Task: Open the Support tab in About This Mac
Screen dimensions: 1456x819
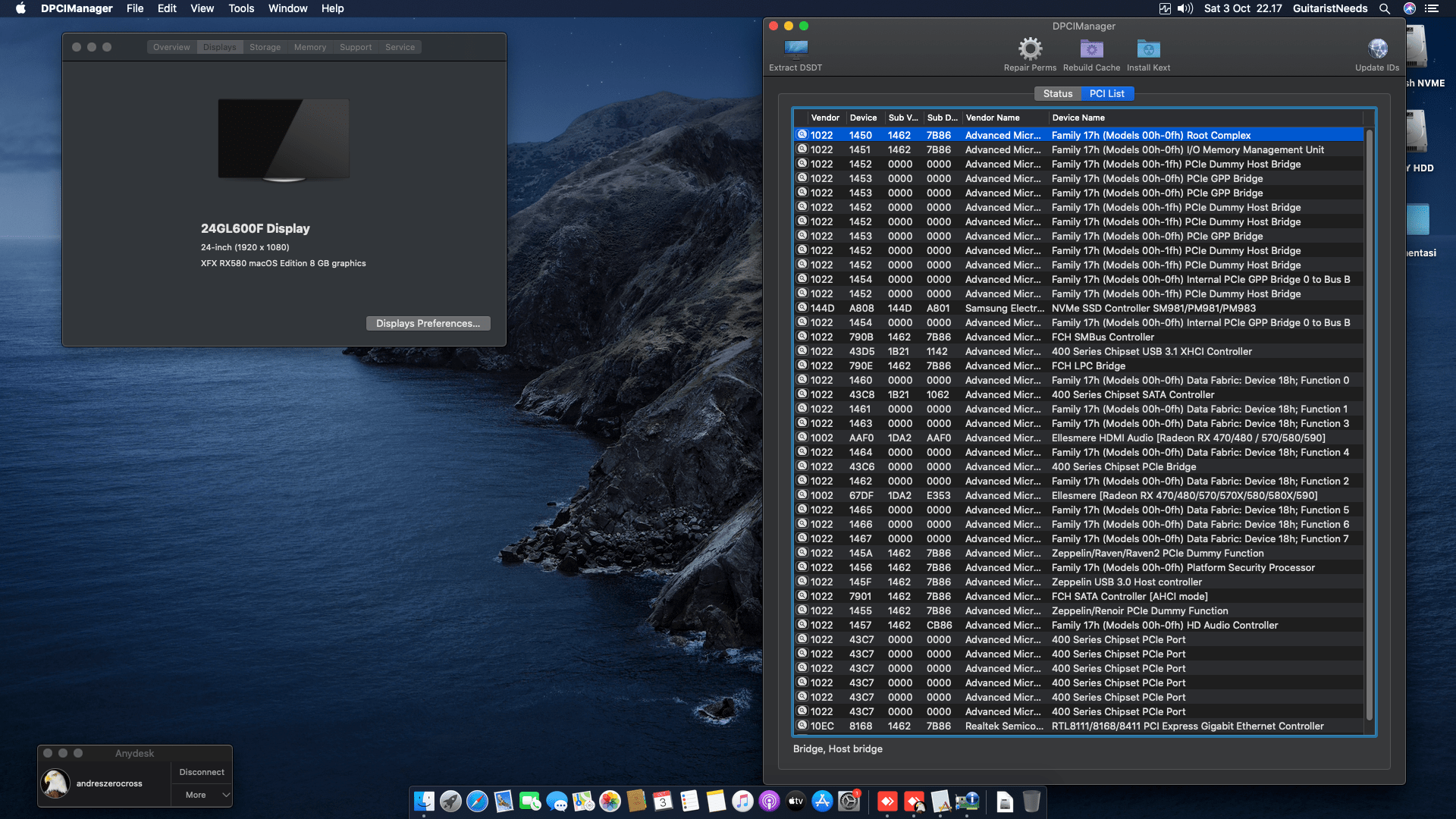Action: click(356, 47)
